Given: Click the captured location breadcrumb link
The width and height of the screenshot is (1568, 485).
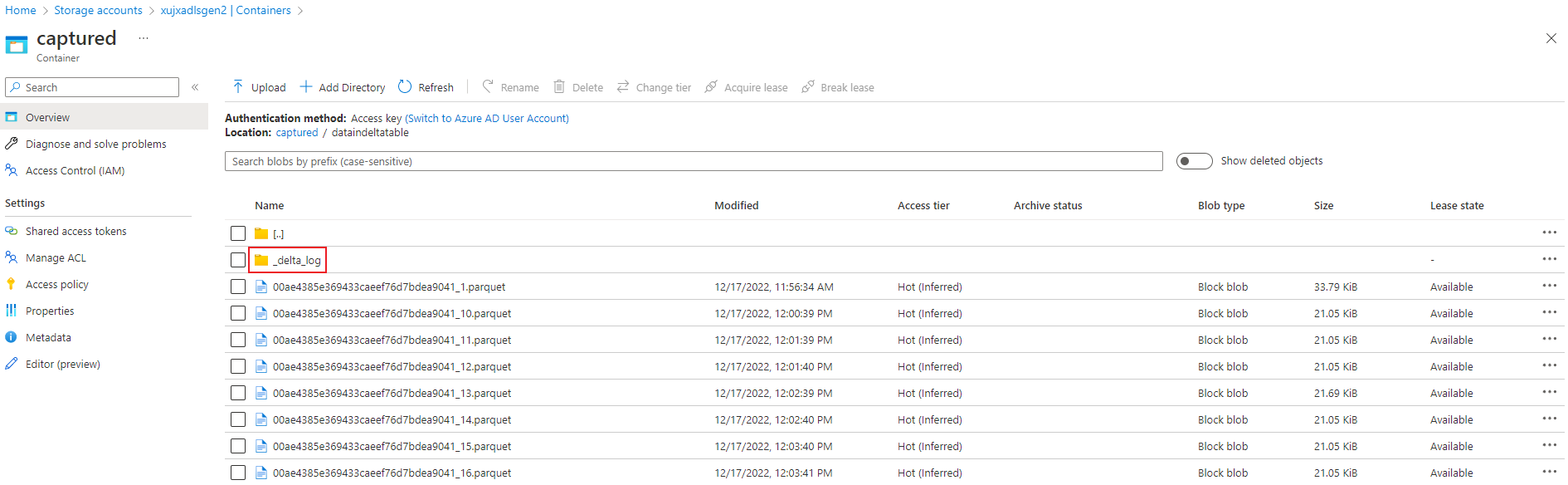Looking at the screenshot, I should (297, 133).
